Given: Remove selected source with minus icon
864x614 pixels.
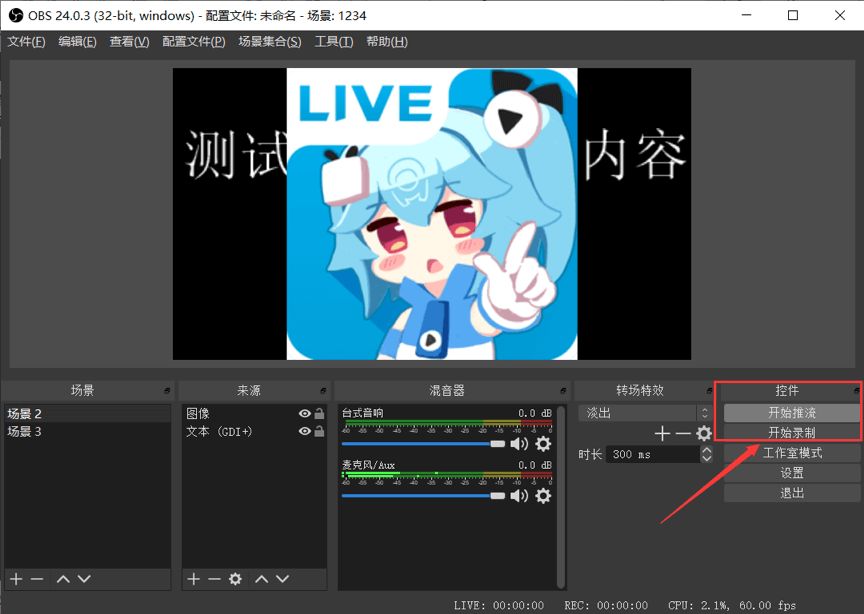Looking at the screenshot, I should pyautogui.click(x=214, y=579).
